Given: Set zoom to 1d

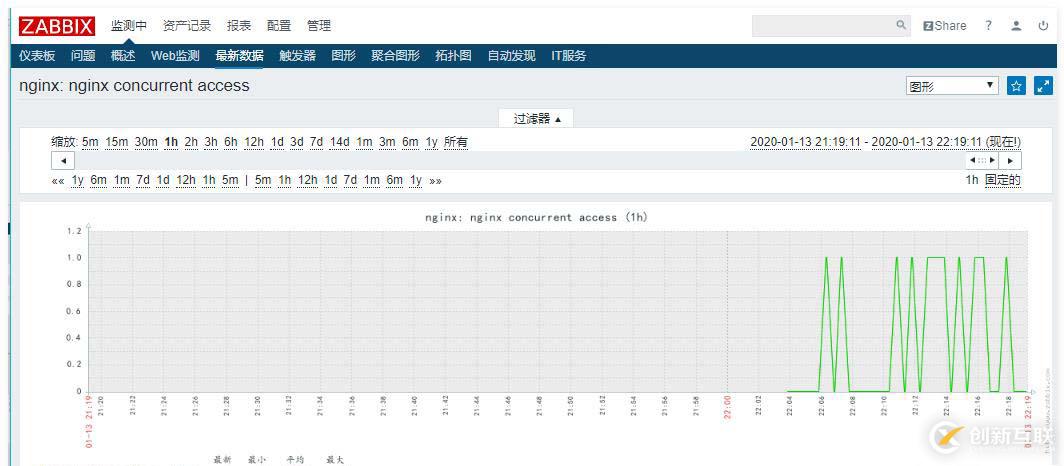Looking at the screenshot, I should click(x=277, y=142).
